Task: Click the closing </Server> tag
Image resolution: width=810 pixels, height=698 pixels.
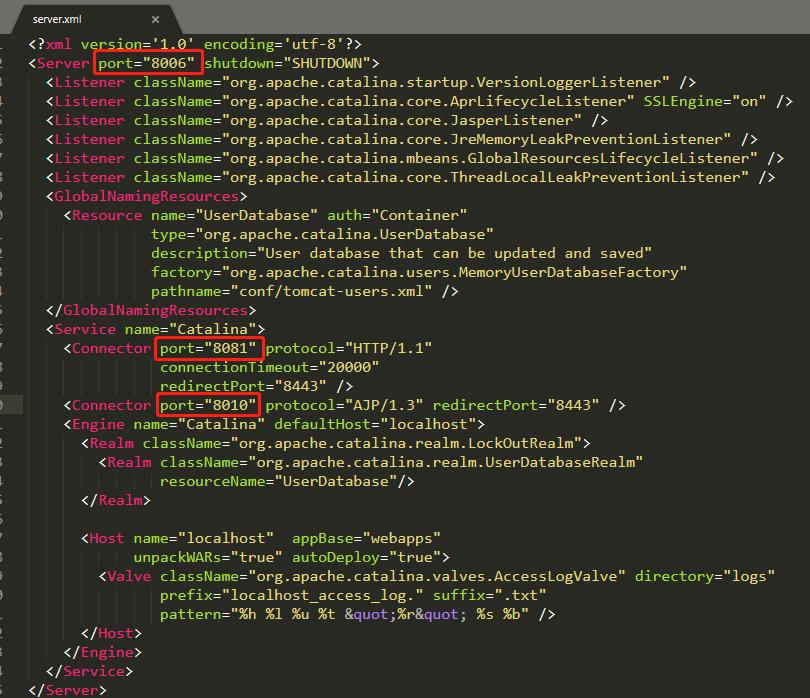Action: (x=66, y=690)
